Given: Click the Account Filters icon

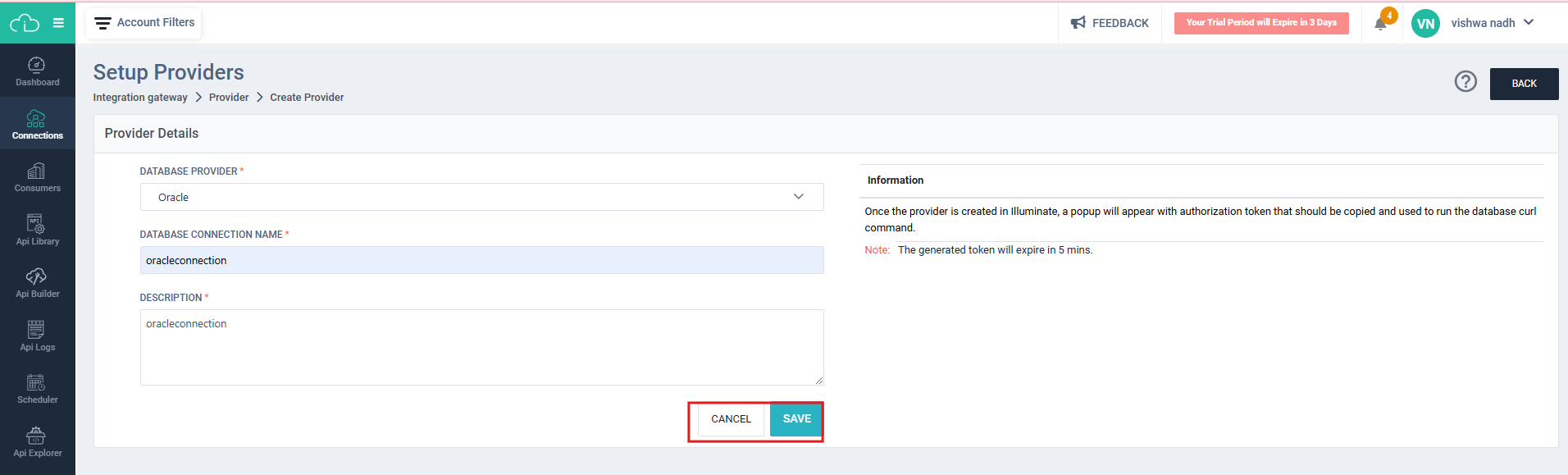Looking at the screenshot, I should pyautogui.click(x=103, y=24).
